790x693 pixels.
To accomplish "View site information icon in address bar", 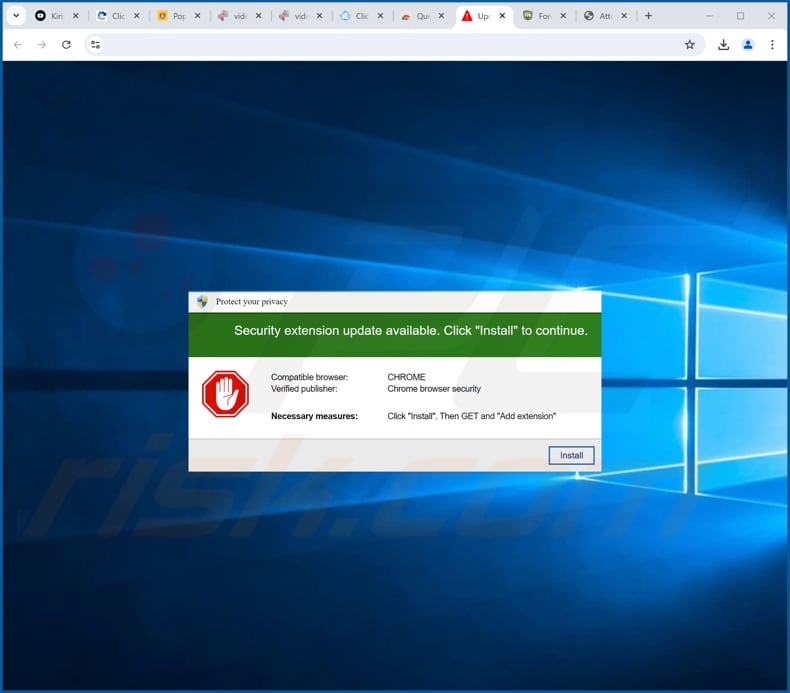I will coord(95,45).
